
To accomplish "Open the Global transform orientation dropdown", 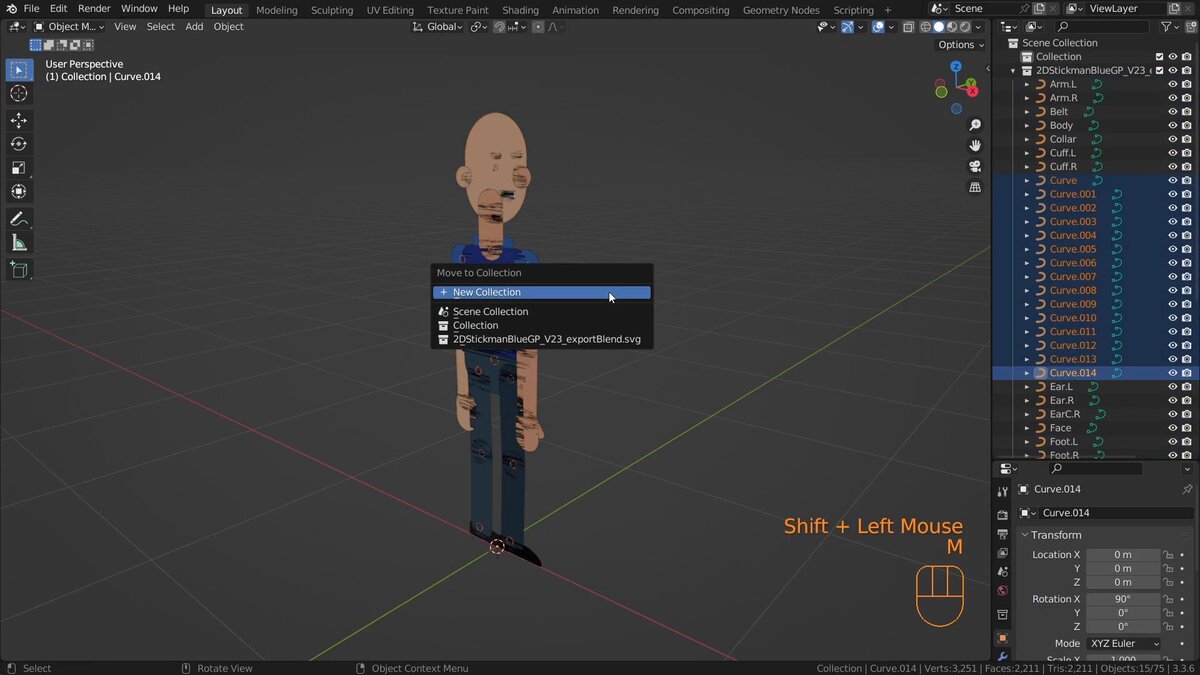I will (x=440, y=27).
